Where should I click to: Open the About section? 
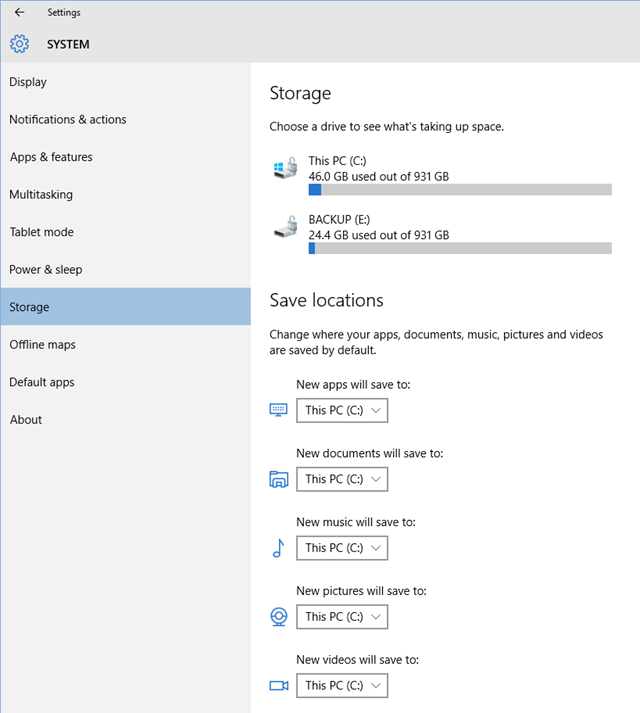click(x=126, y=420)
